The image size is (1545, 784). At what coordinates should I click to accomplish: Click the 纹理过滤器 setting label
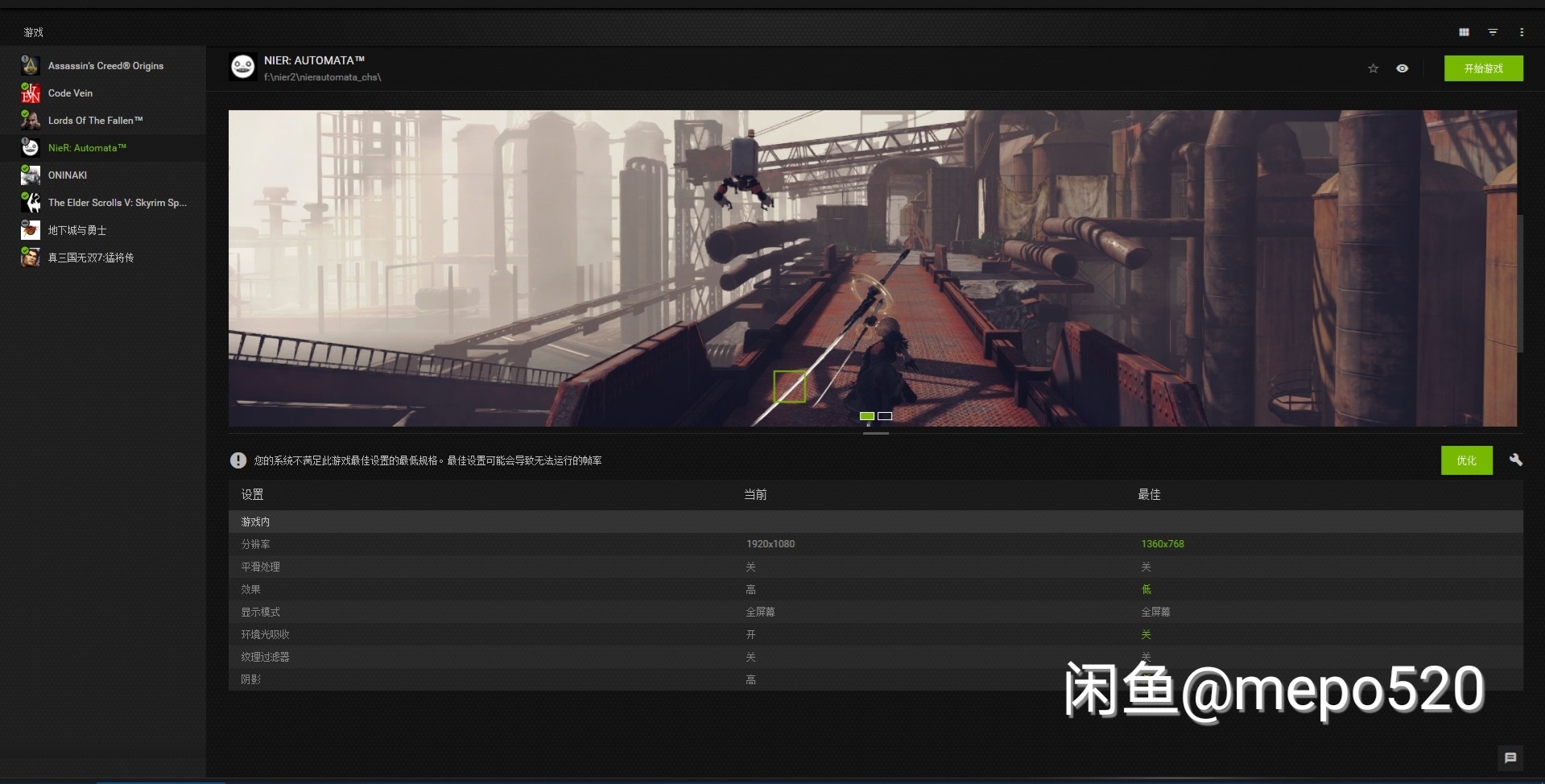pos(266,657)
